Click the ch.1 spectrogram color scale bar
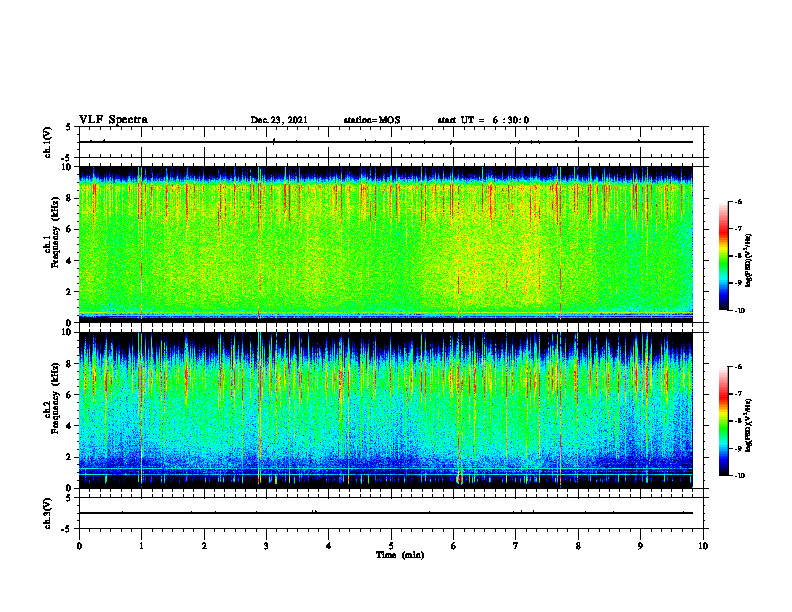 tap(723, 256)
